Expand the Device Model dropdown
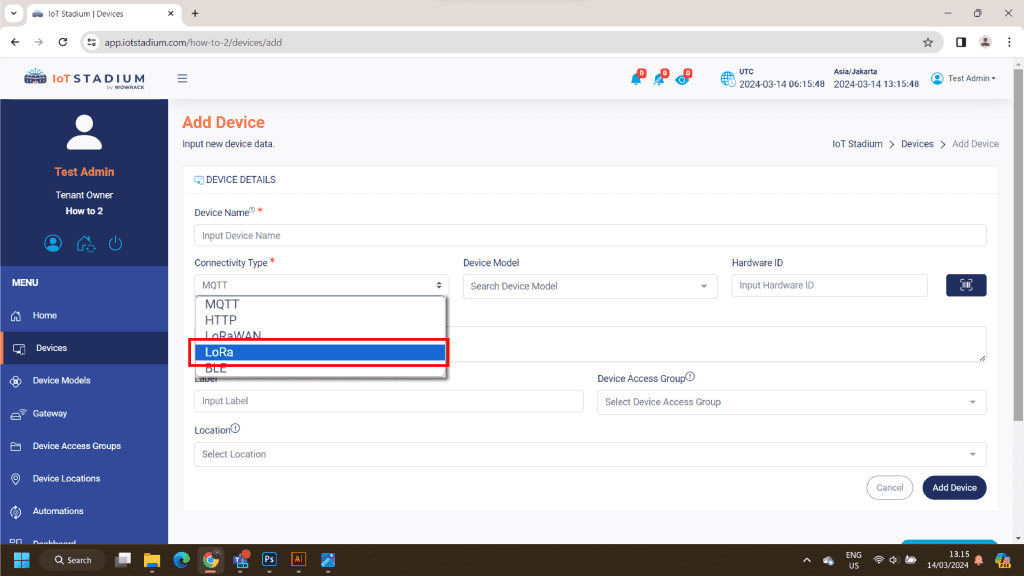The image size is (1024, 576). [x=590, y=286]
